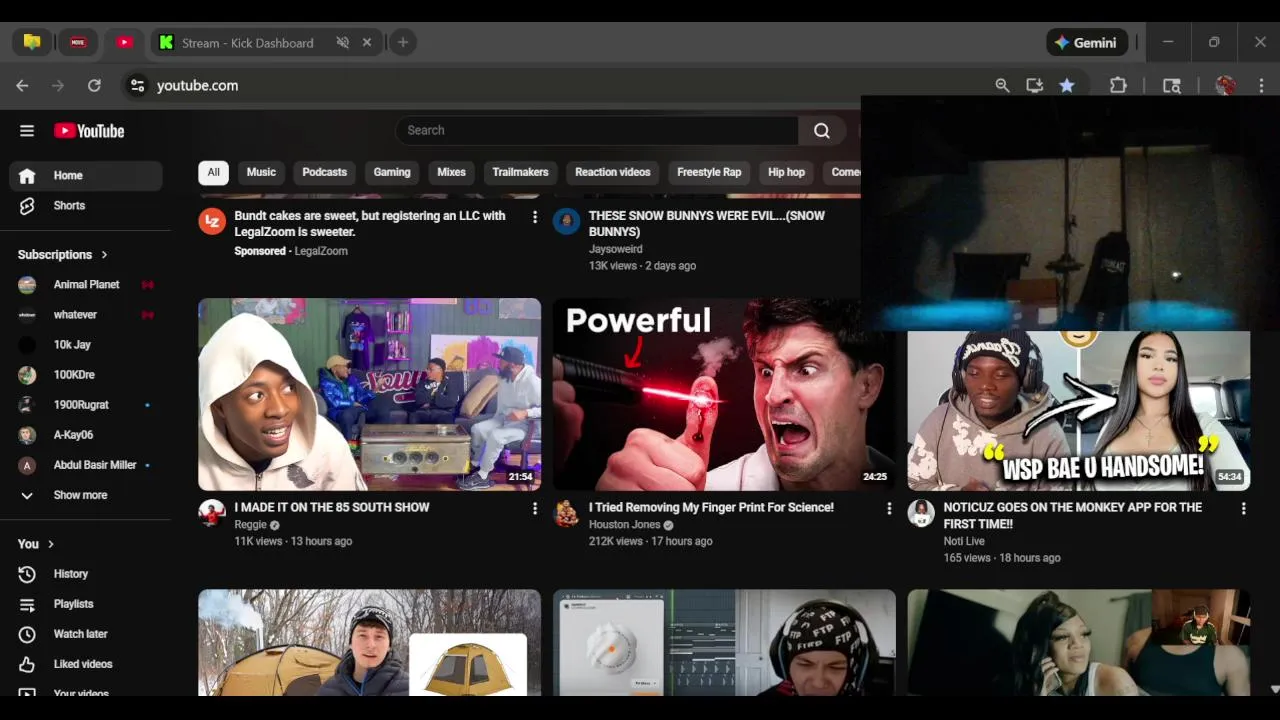The height and width of the screenshot is (720, 1280).
Task: Close the Stream - Kick Dashboard tab
Action: point(367,43)
